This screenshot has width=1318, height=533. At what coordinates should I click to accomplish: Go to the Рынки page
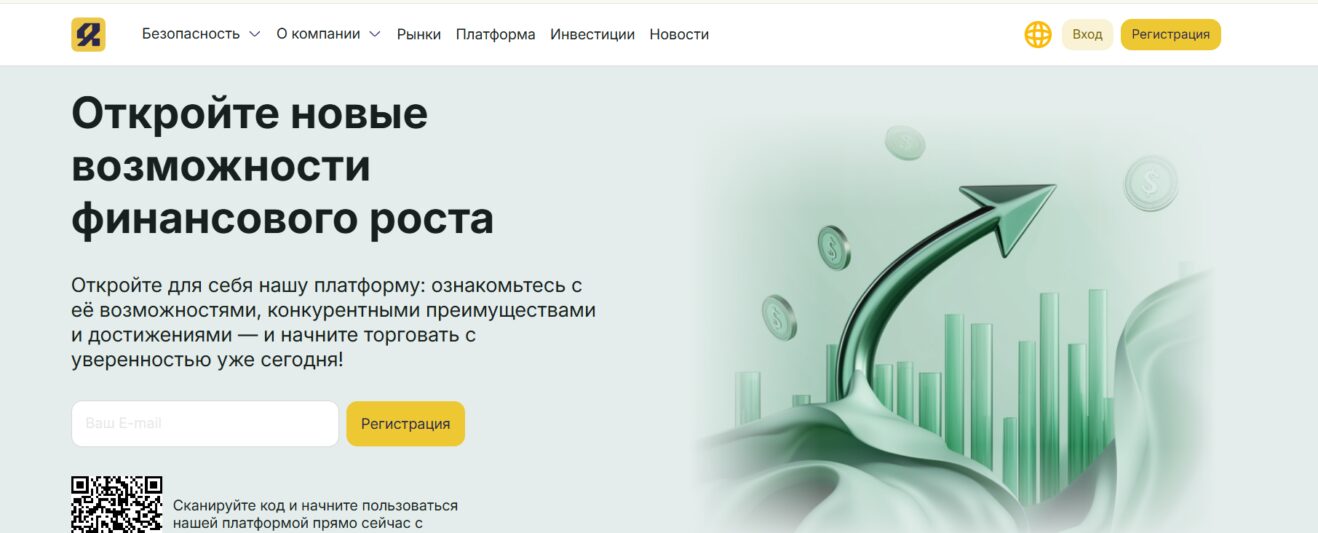[x=418, y=34]
